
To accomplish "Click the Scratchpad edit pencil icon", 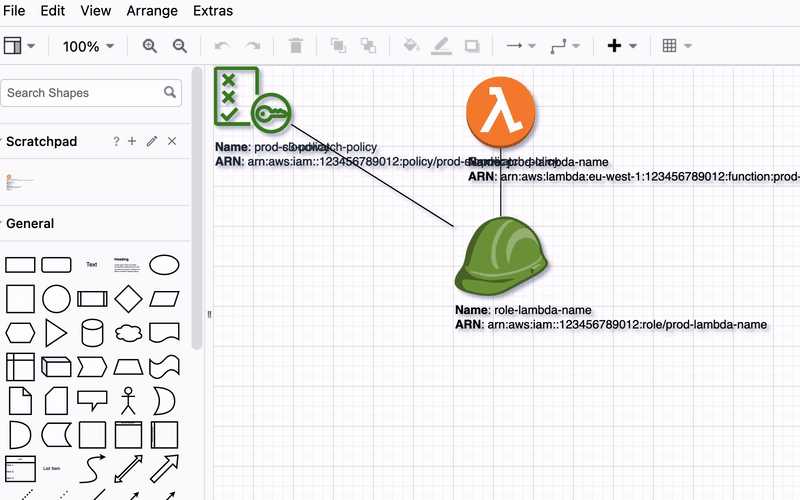I will pos(152,141).
